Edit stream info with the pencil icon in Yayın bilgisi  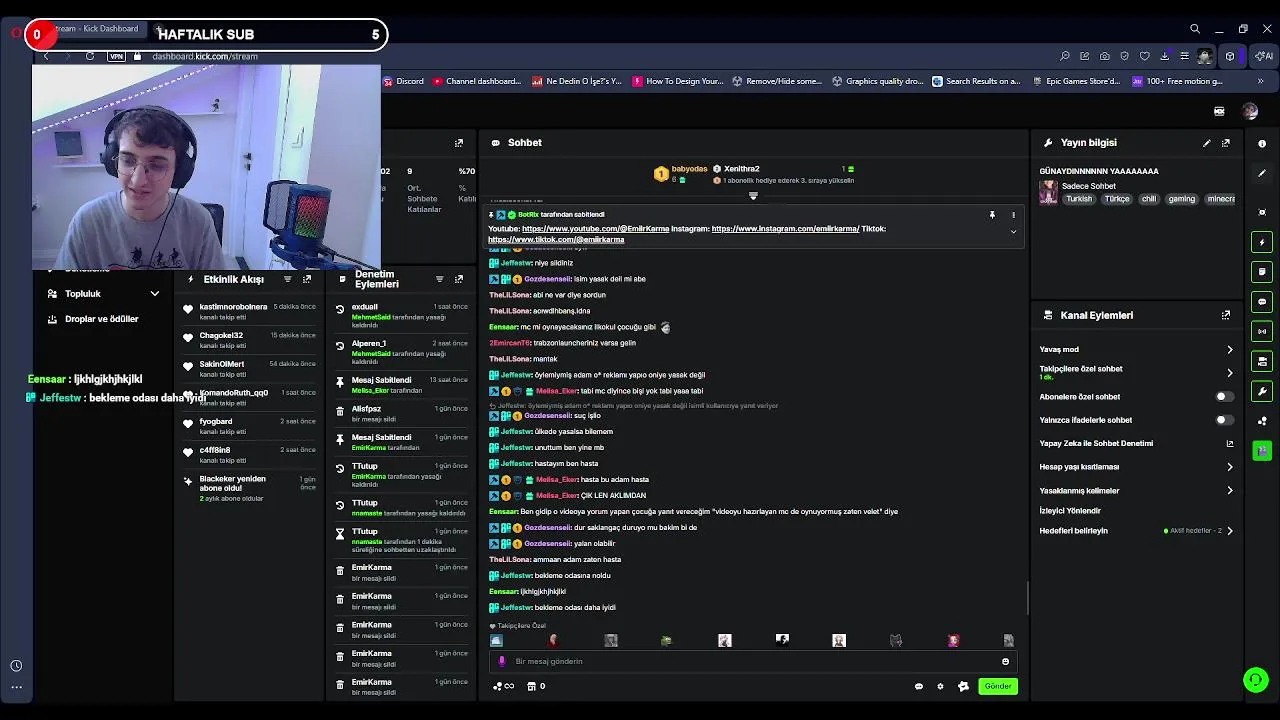tap(1206, 143)
